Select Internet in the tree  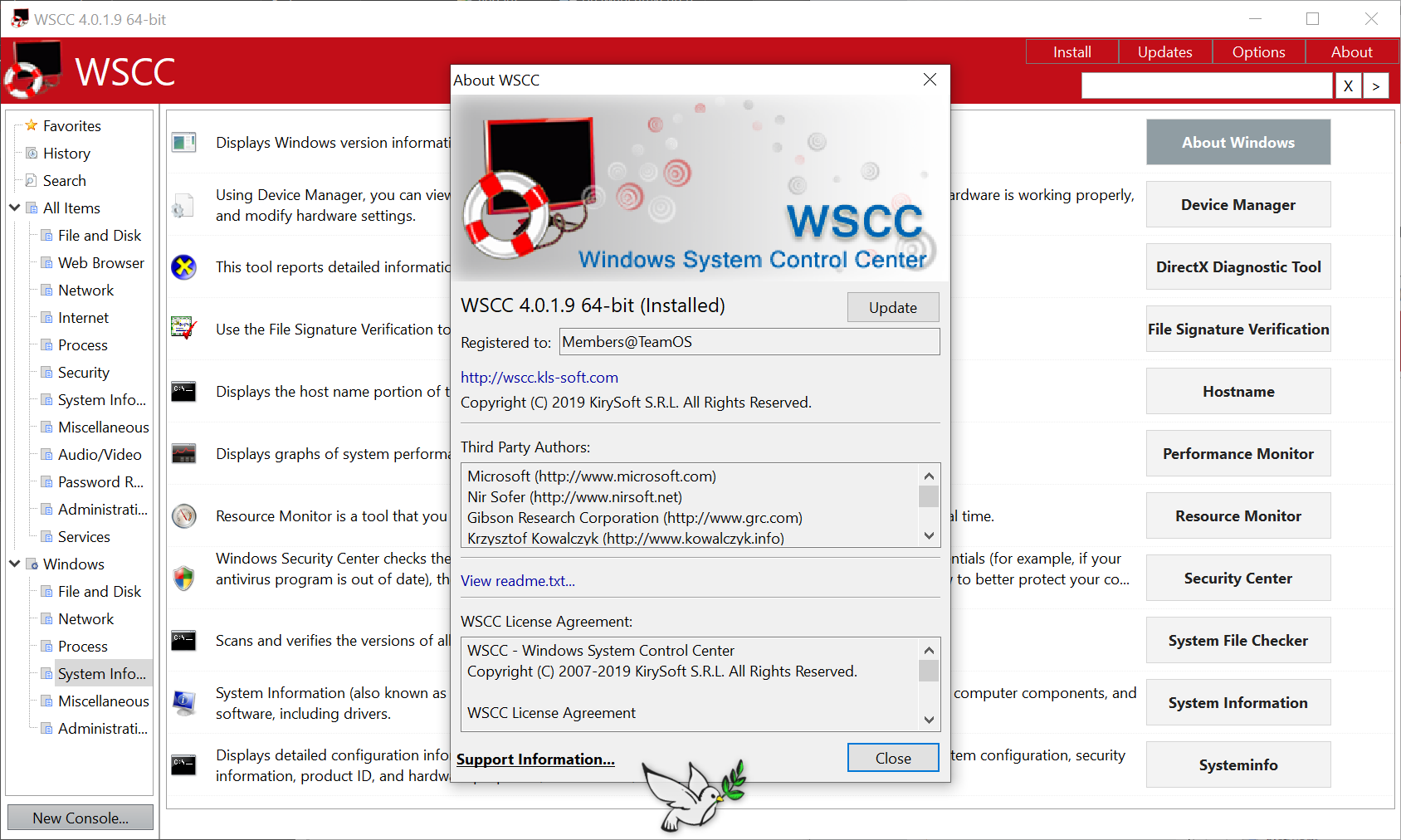click(84, 317)
